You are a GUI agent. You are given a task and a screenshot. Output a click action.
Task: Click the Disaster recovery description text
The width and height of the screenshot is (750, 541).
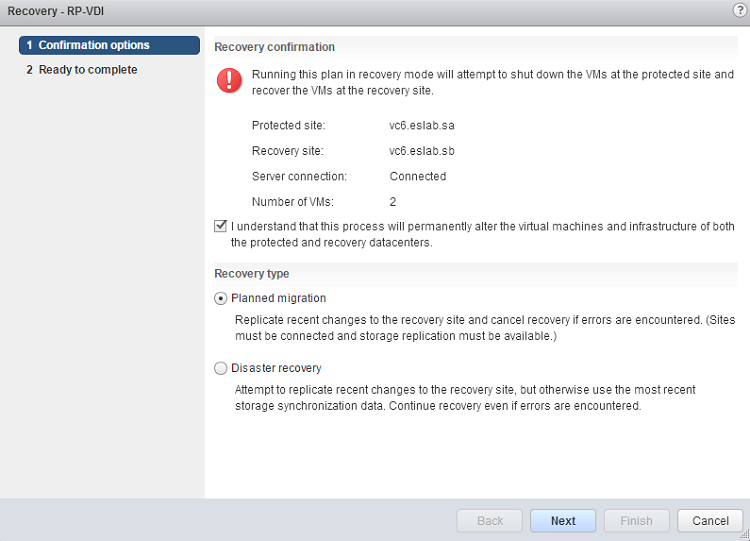coord(465,398)
